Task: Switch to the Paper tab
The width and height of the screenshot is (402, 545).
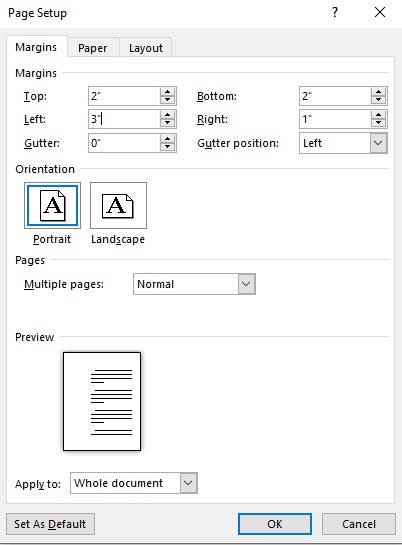Action: click(92, 48)
